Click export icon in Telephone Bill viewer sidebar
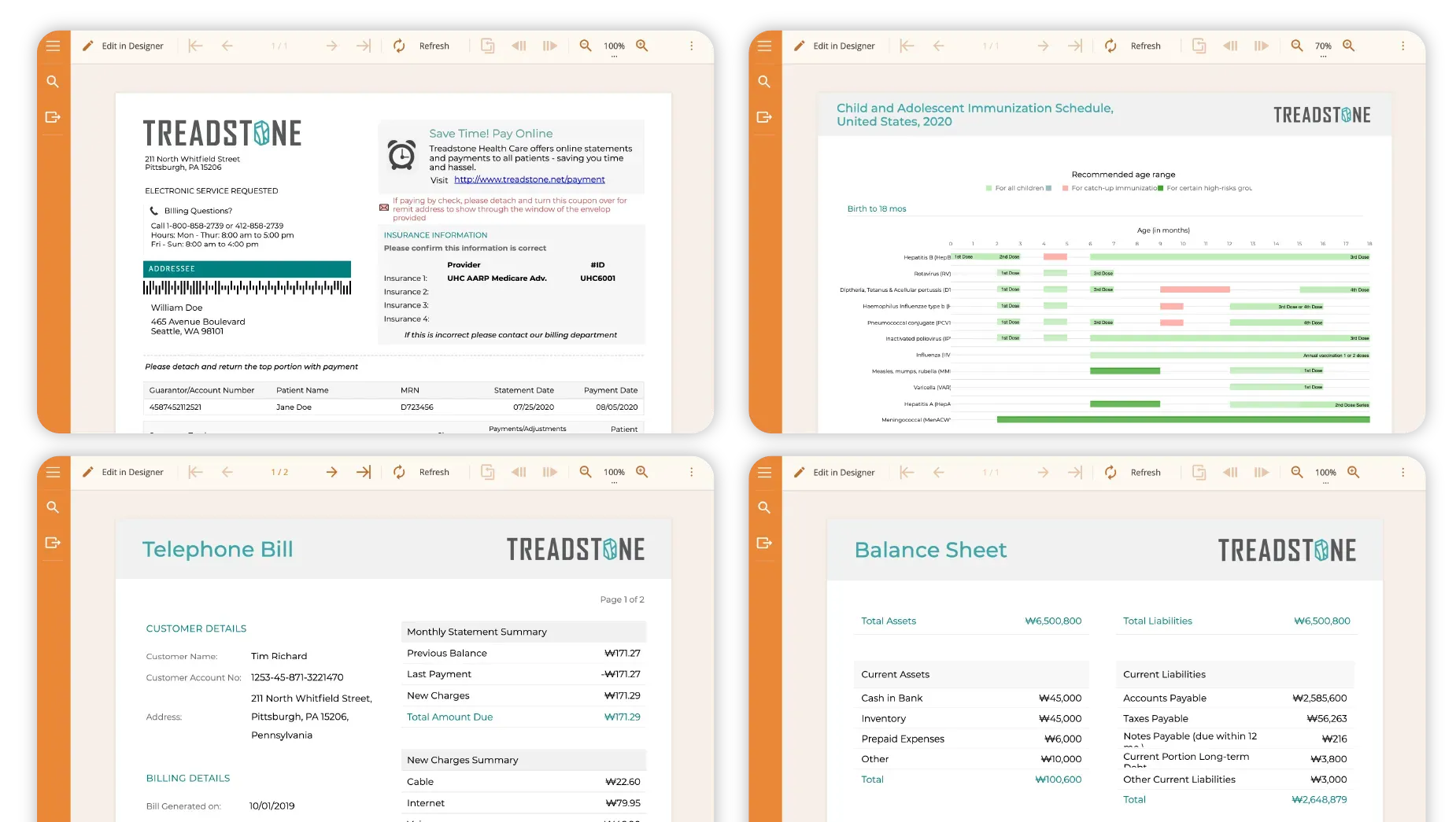Screen dimensions: 1456x822 (x=53, y=543)
